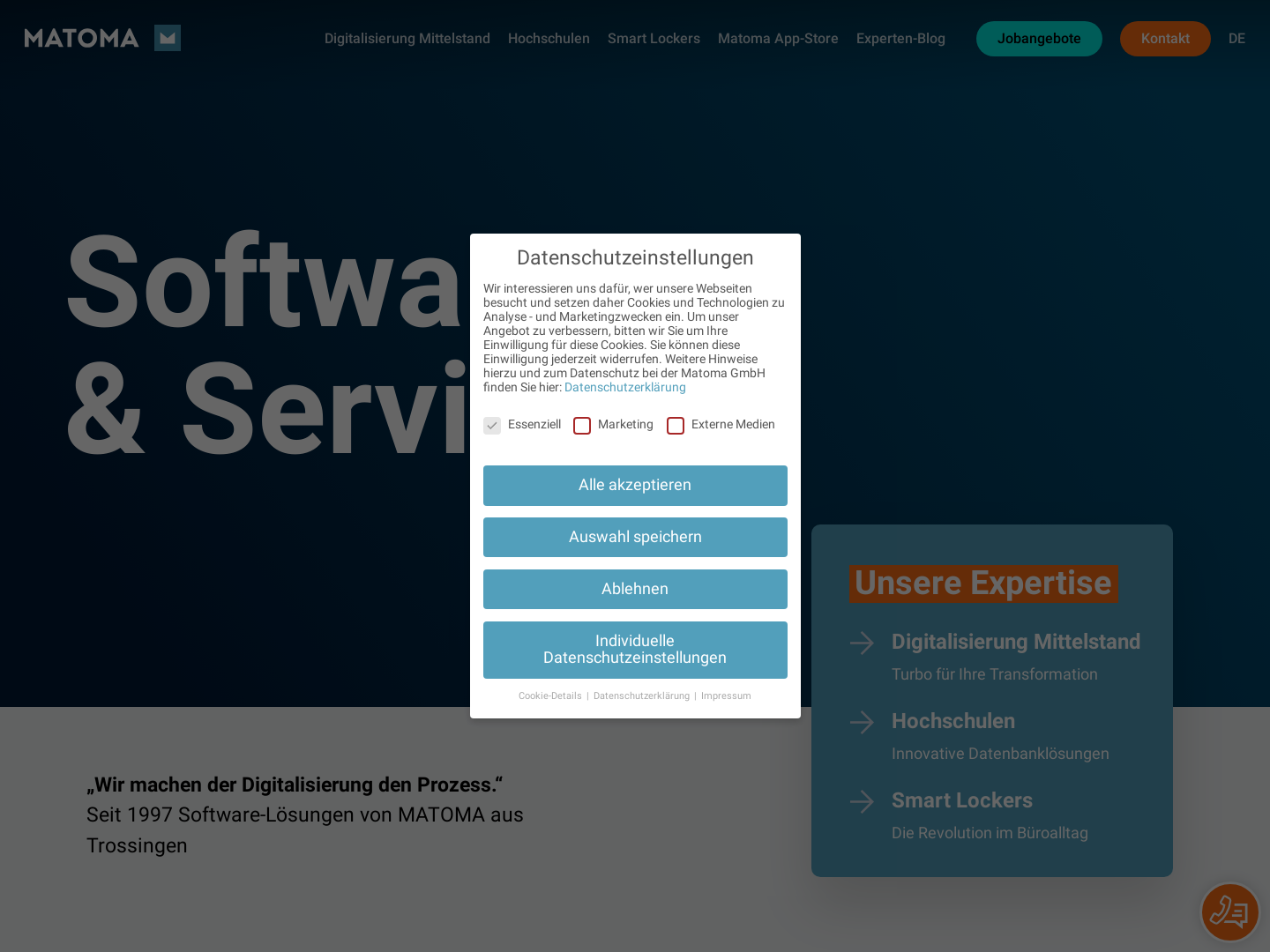This screenshot has width=1270, height=952.
Task: Click arrow icon beside Hochschulen expertise entry
Action: click(862, 722)
